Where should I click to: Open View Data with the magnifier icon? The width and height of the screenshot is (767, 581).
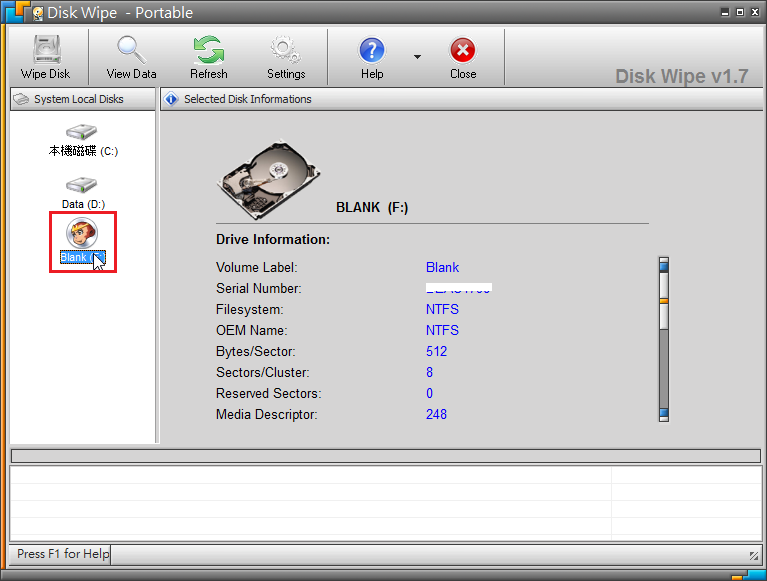coord(131,57)
